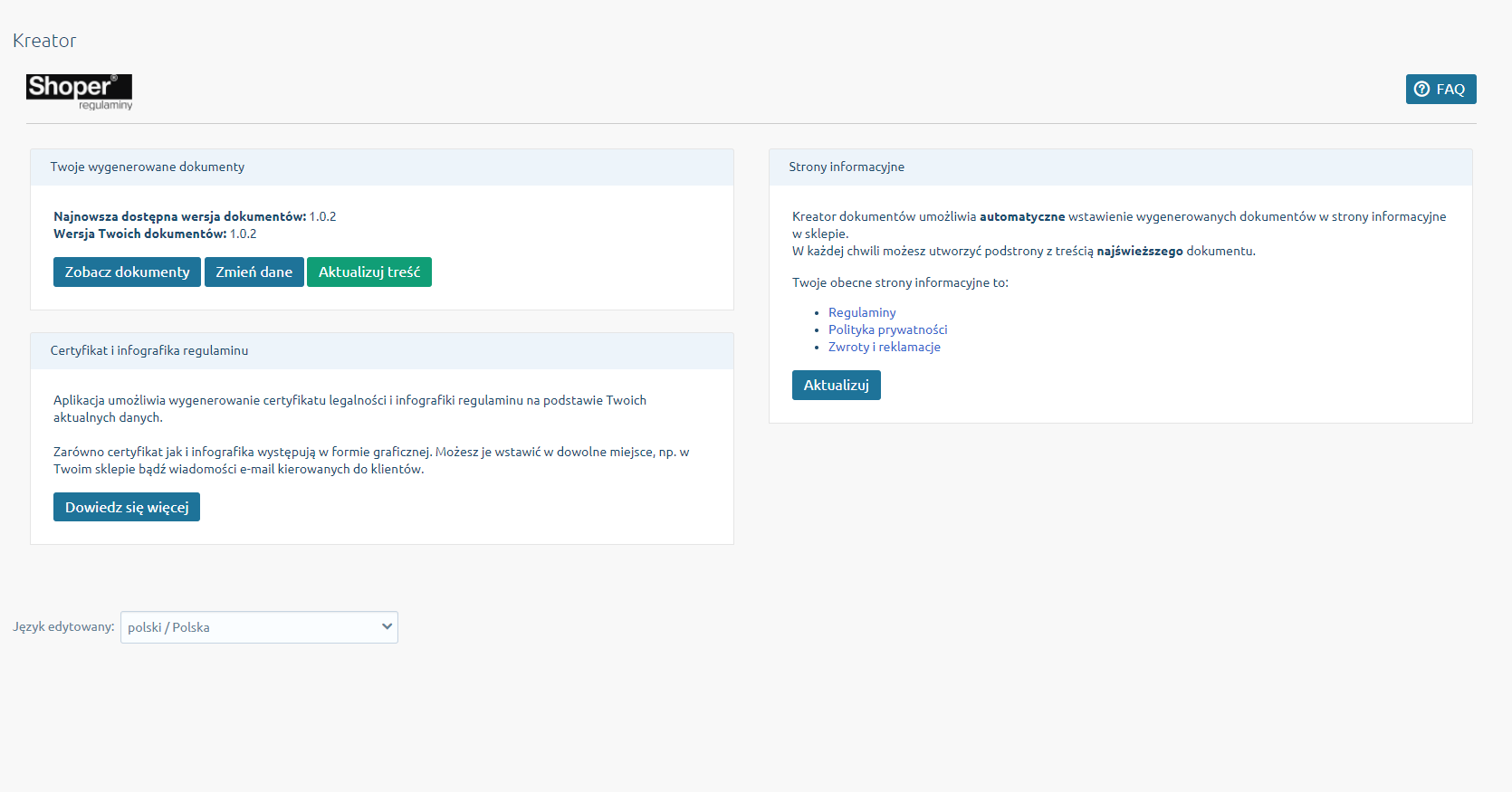Viewport: 1512px width, 792px height.
Task: Open the Zwroty i reklamacje link
Action: pos(885,347)
